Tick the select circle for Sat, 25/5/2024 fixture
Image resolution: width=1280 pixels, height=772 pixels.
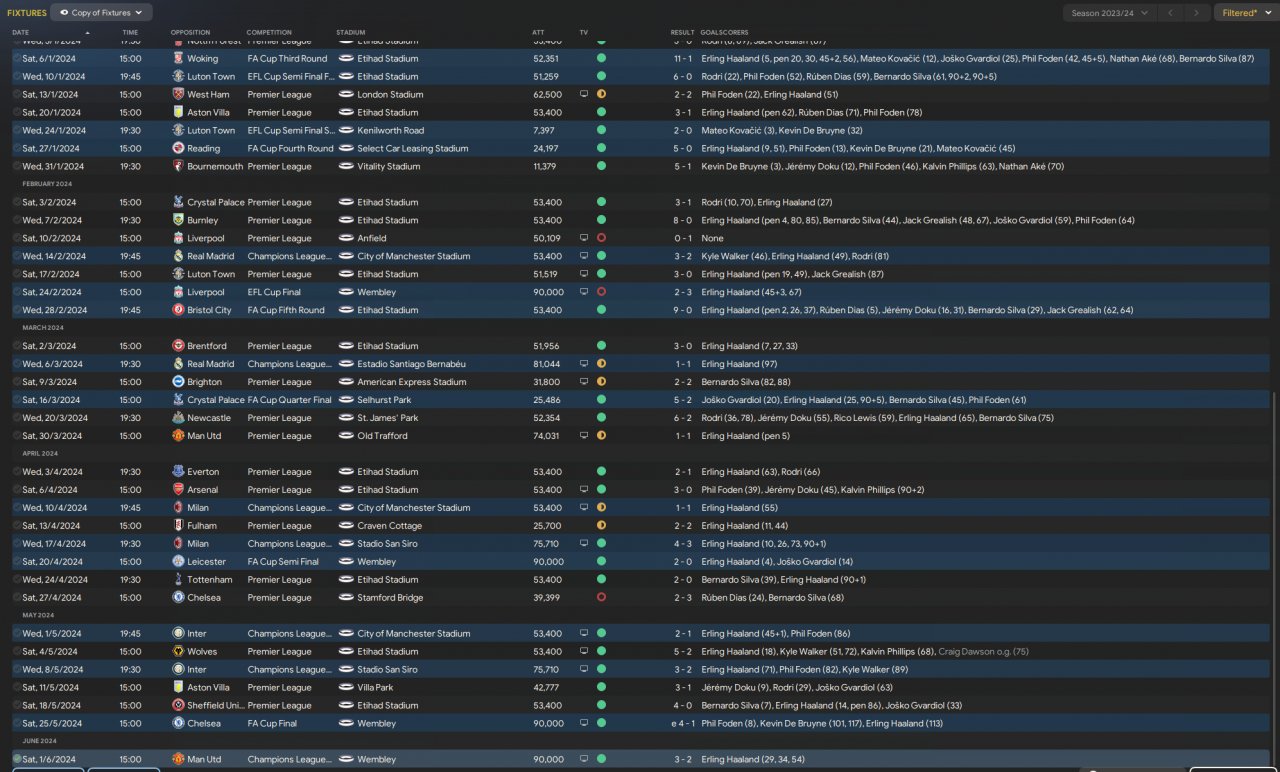click(x=17, y=725)
